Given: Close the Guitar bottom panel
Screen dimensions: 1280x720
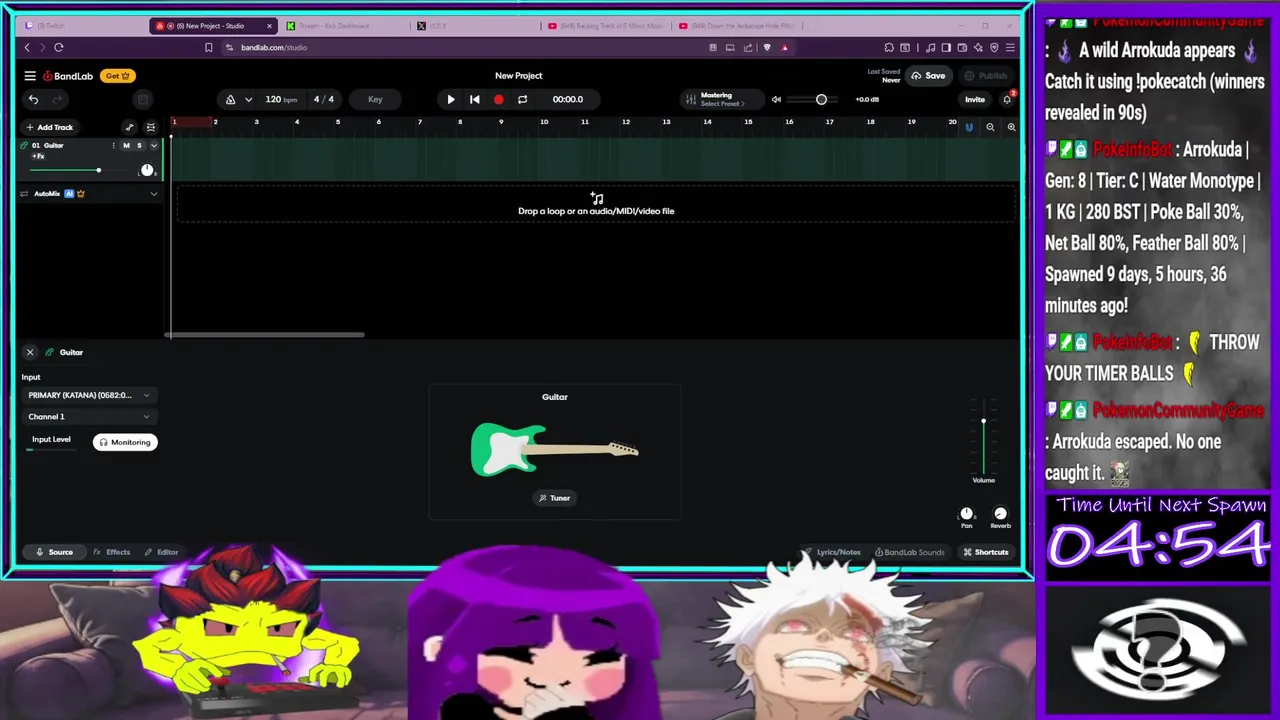Looking at the screenshot, I should click(x=30, y=352).
